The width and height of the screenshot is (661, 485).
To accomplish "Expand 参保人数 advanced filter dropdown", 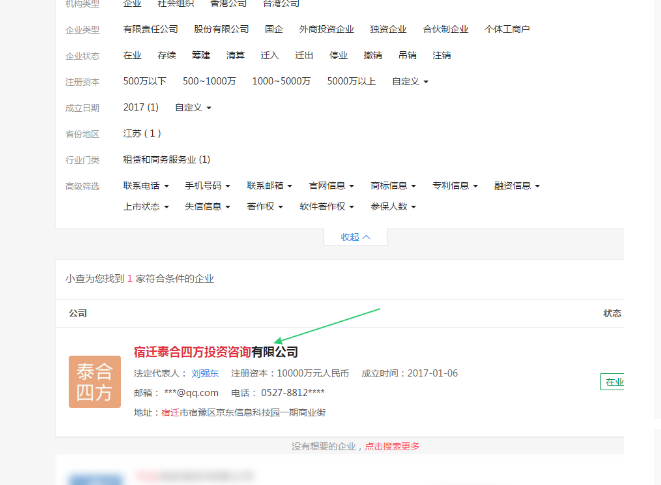I will pyautogui.click(x=393, y=207).
